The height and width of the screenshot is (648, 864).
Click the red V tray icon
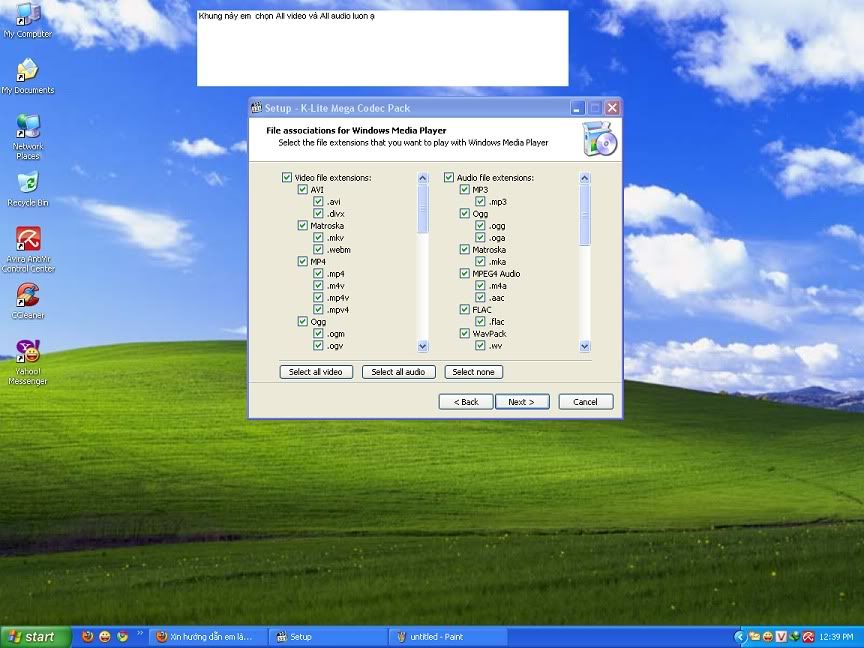pos(781,636)
